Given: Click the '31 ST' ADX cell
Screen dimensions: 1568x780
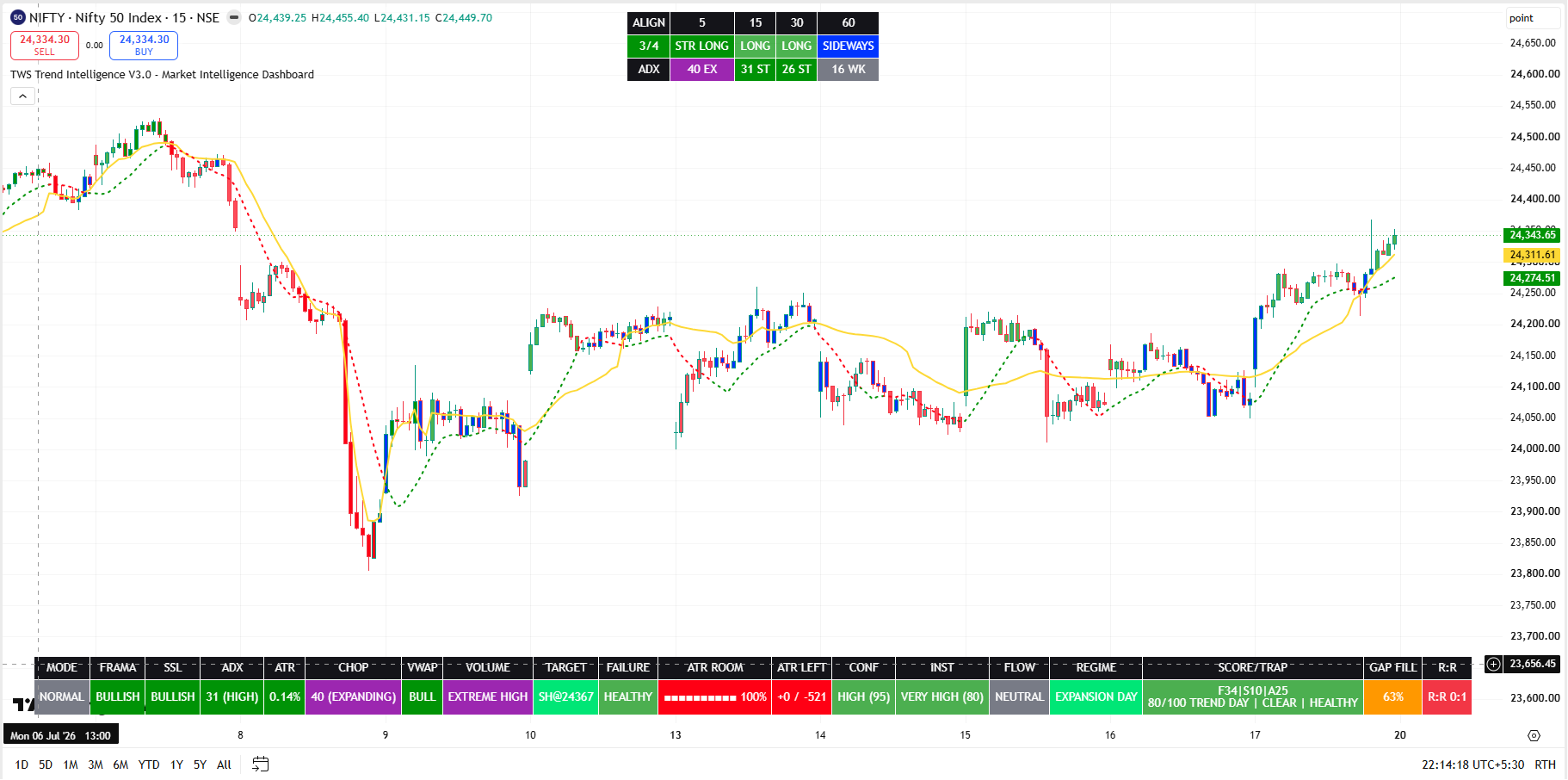Looking at the screenshot, I should [x=755, y=69].
